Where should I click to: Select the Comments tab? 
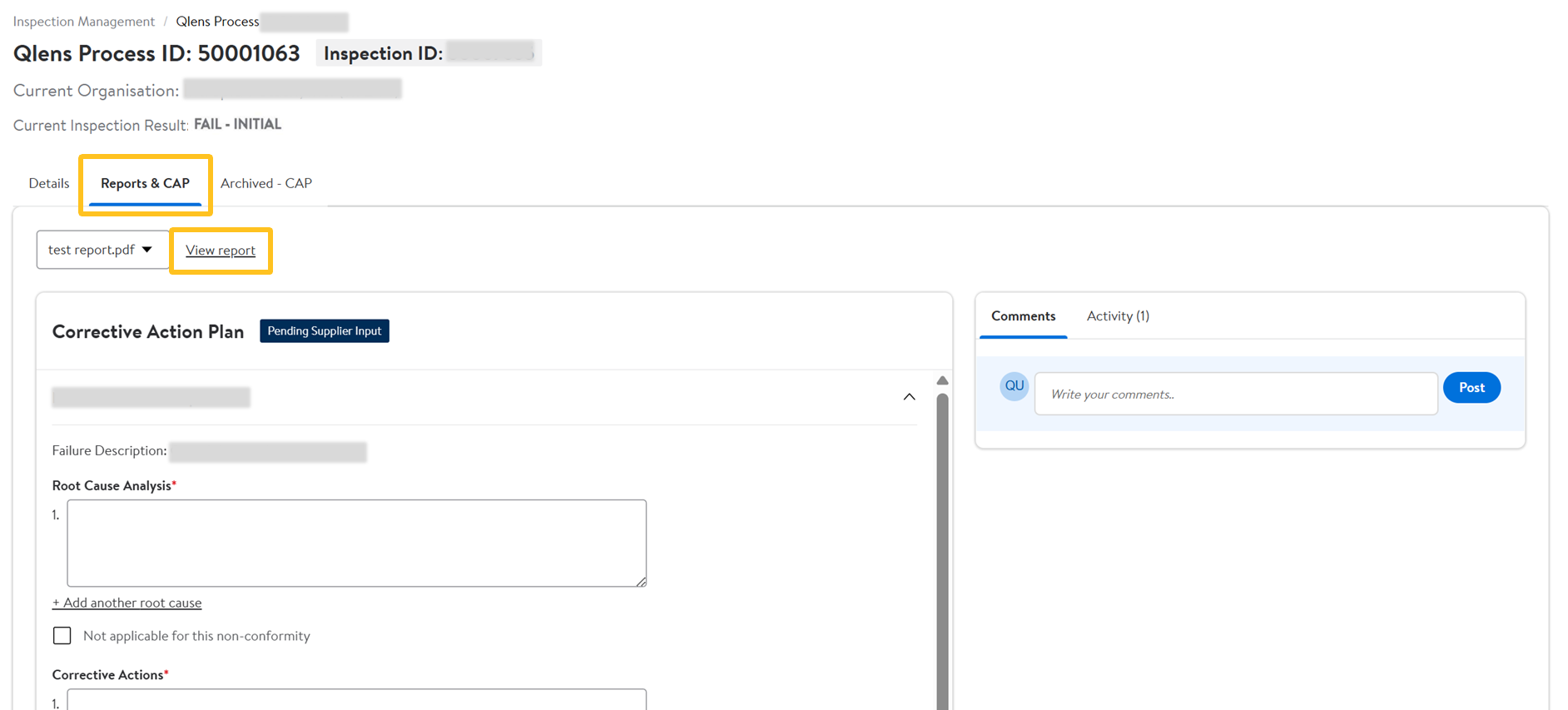click(1024, 316)
